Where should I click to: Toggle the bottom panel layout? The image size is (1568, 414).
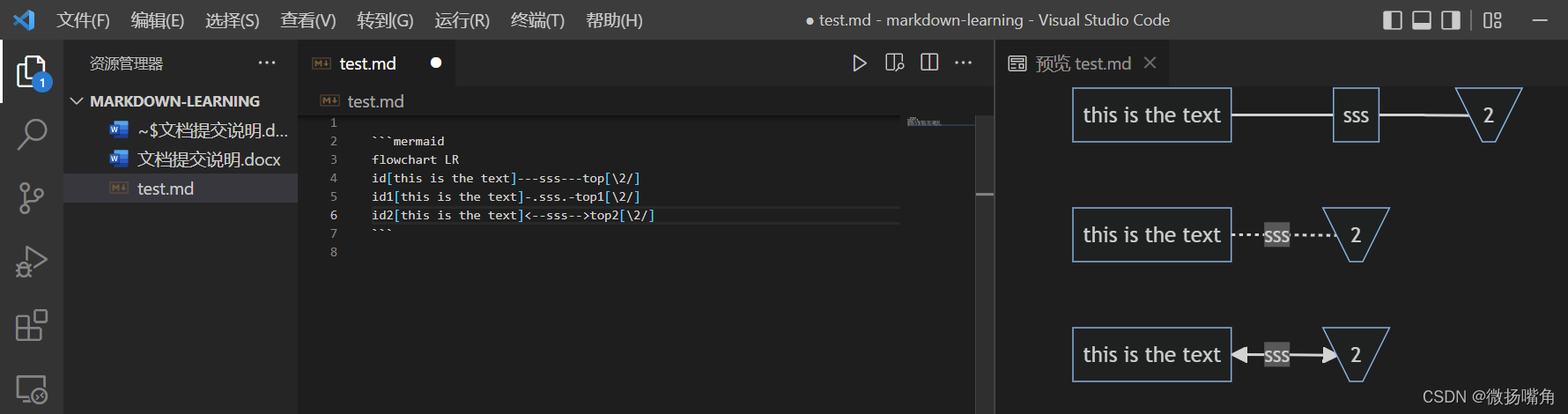tap(1422, 19)
